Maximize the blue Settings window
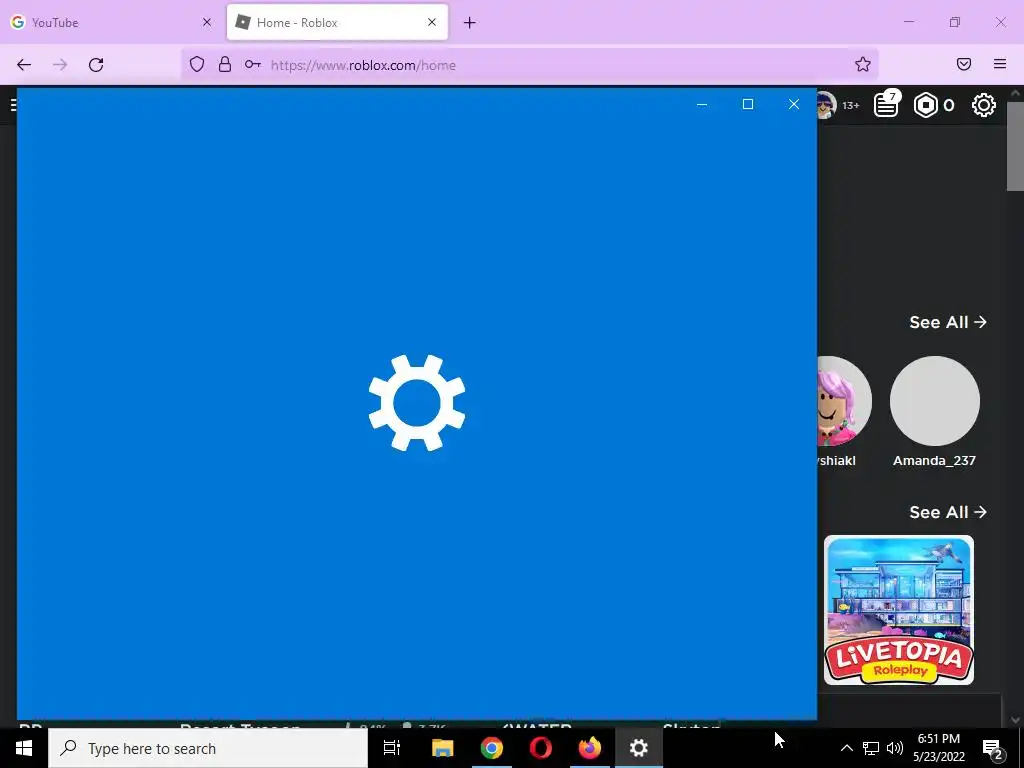Screen dimensions: 1024x768 [748, 104]
